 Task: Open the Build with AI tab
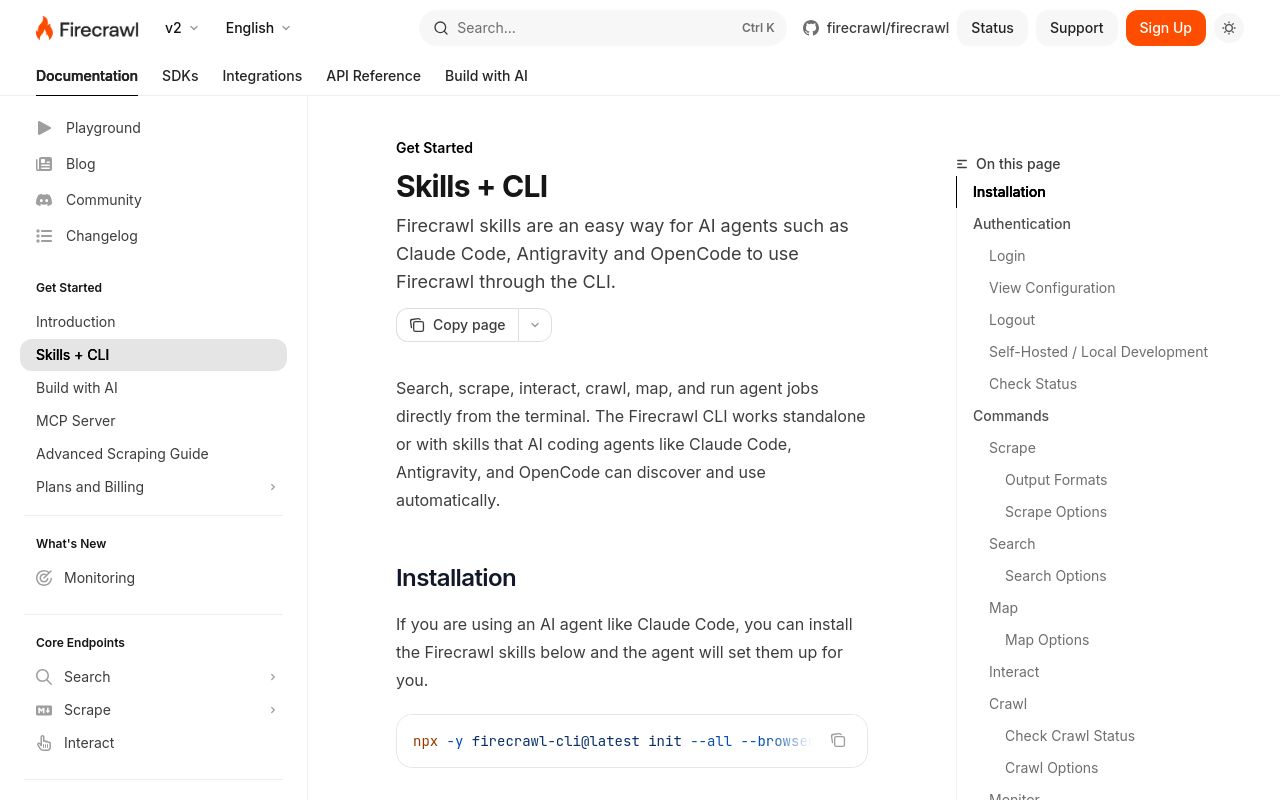[x=486, y=76]
